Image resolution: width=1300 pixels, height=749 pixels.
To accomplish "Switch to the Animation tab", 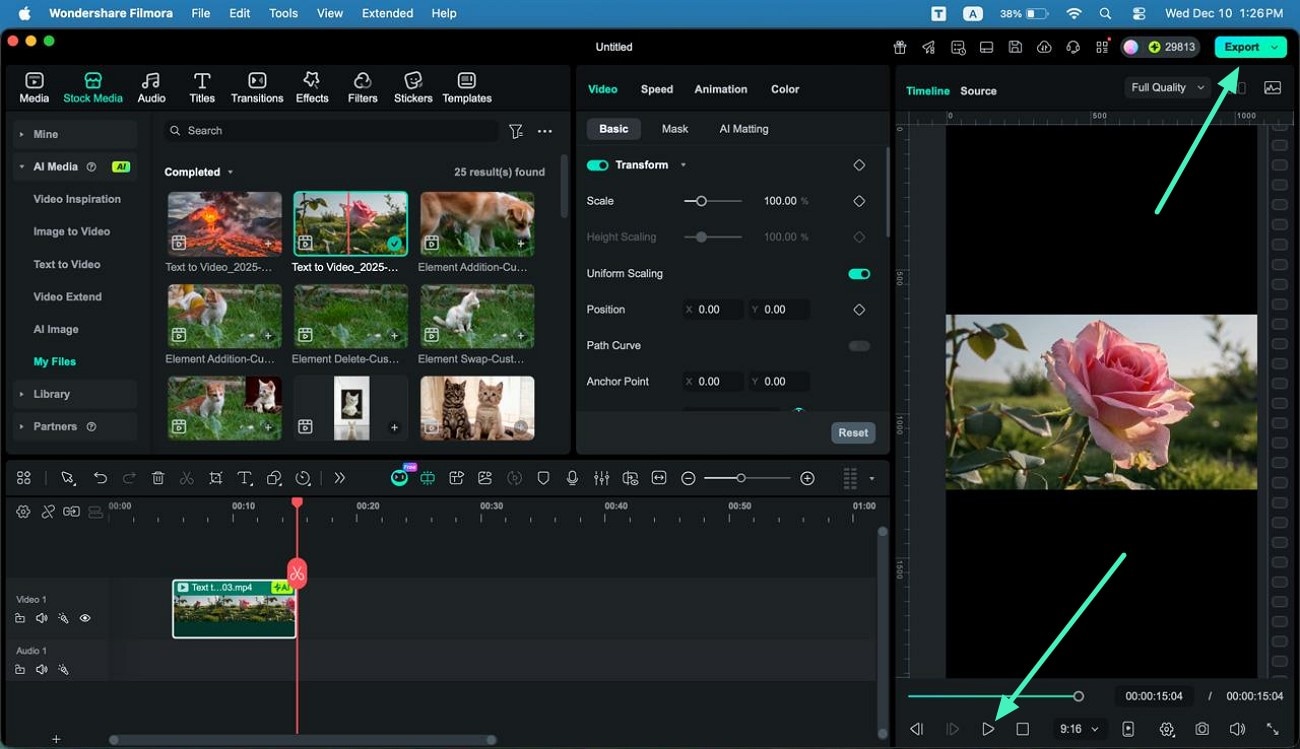I will 720,89.
